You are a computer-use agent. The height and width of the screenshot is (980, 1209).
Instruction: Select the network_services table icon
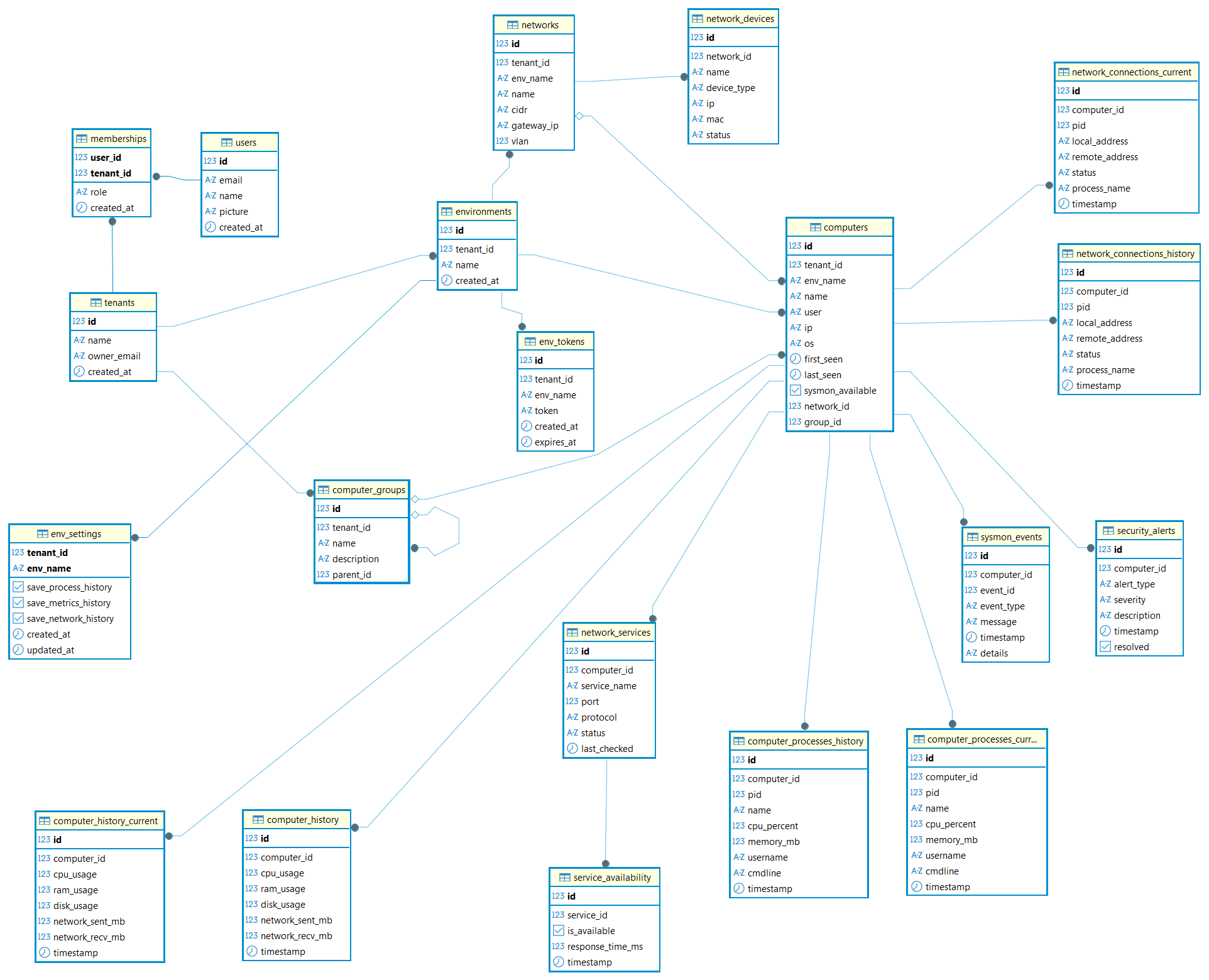point(572,633)
